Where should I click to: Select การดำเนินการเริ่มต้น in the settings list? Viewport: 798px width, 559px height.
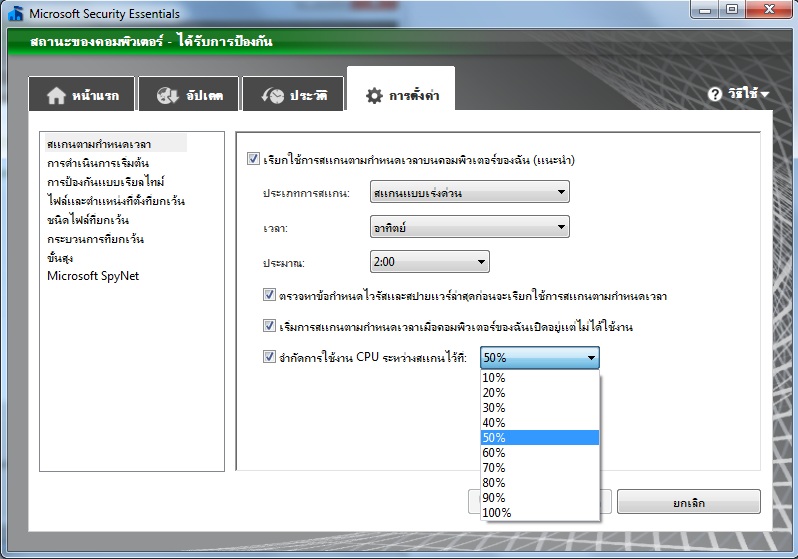click(98, 163)
